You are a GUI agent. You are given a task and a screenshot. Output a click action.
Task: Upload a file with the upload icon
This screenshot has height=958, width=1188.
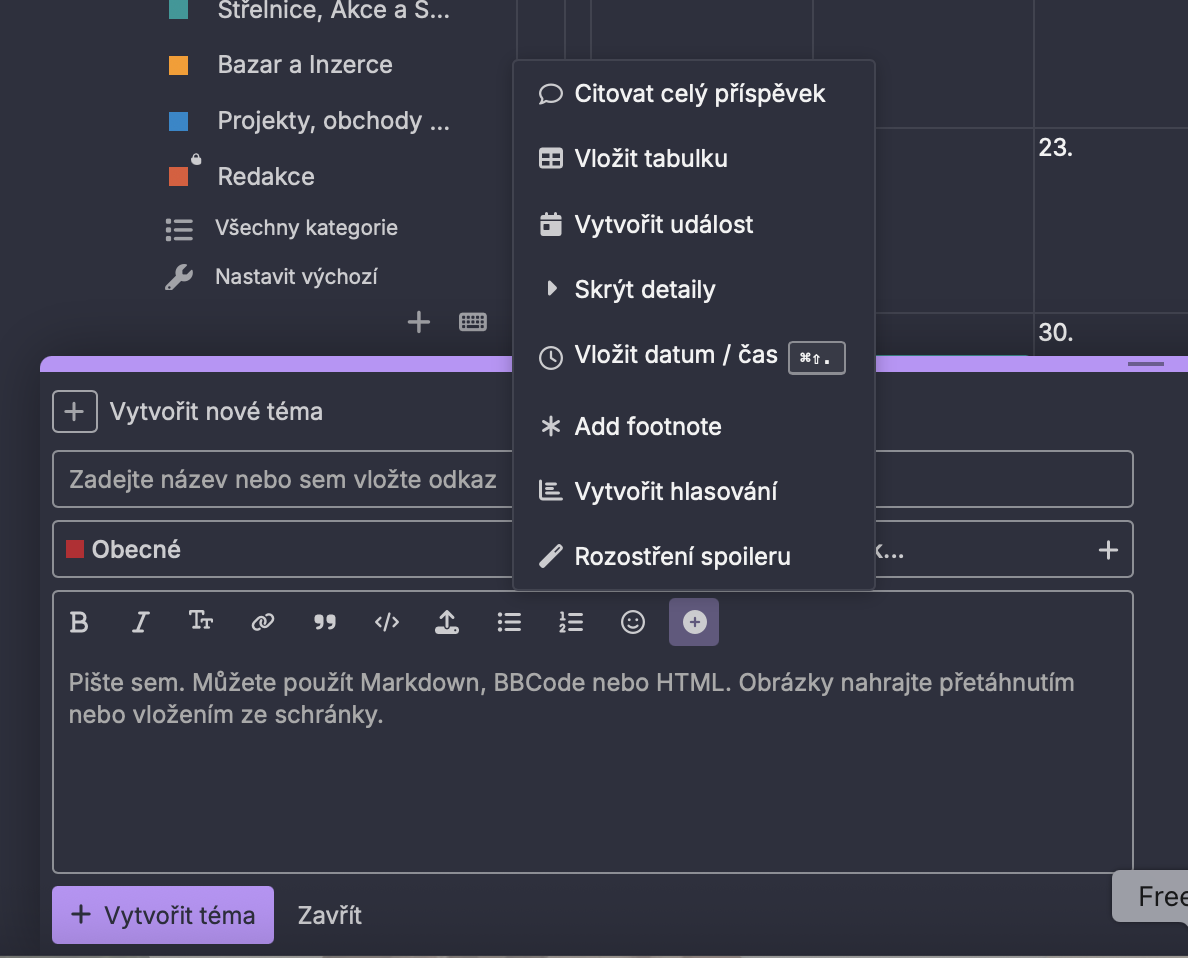click(446, 622)
